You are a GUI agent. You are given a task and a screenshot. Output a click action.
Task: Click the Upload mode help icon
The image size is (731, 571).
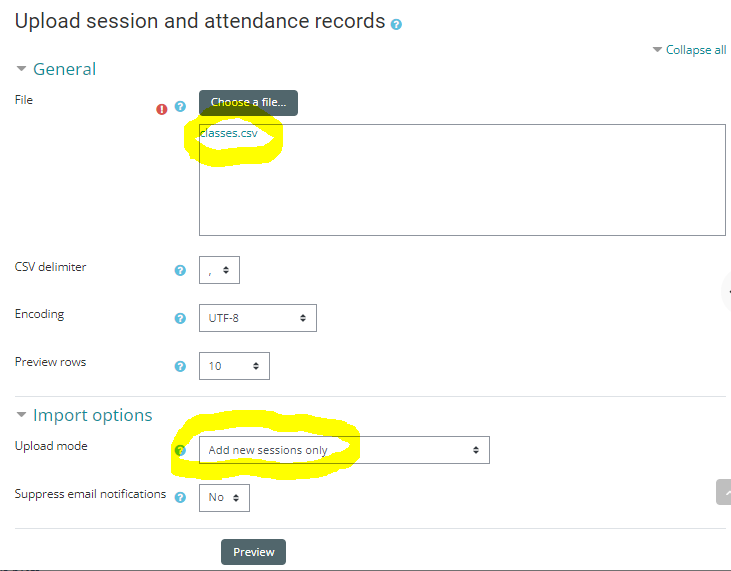tap(181, 451)
